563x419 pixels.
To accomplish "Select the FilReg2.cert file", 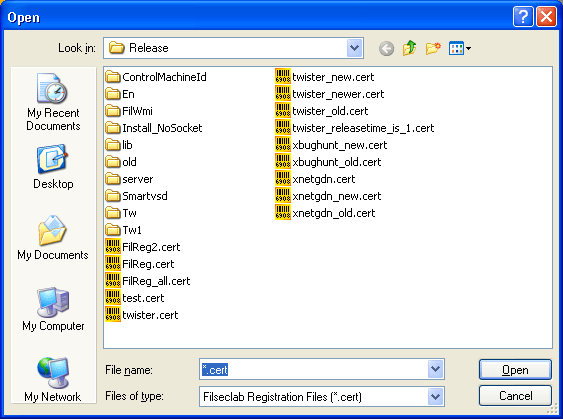I will (143, 247).
